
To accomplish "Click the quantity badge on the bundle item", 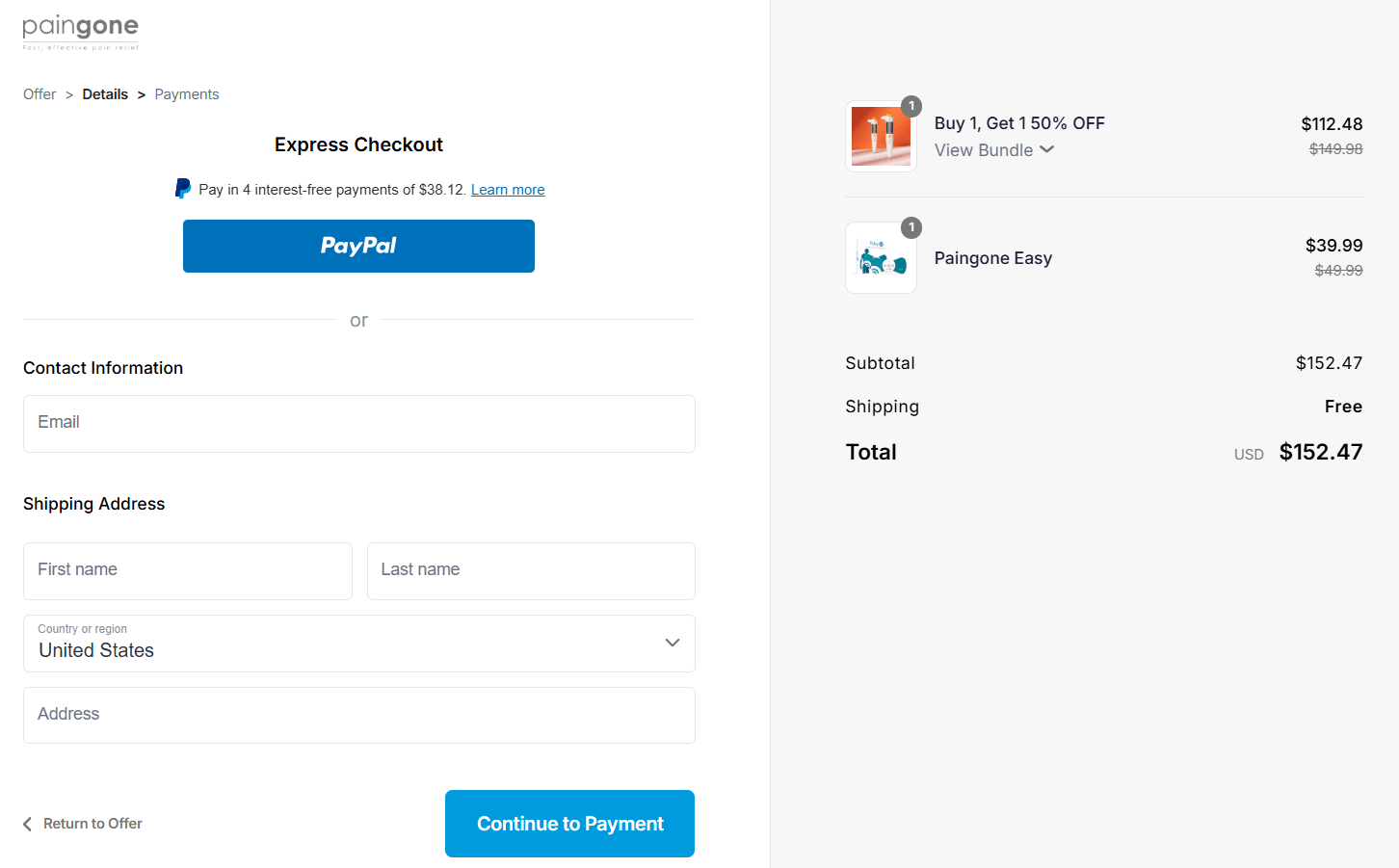I will point(911,106).
